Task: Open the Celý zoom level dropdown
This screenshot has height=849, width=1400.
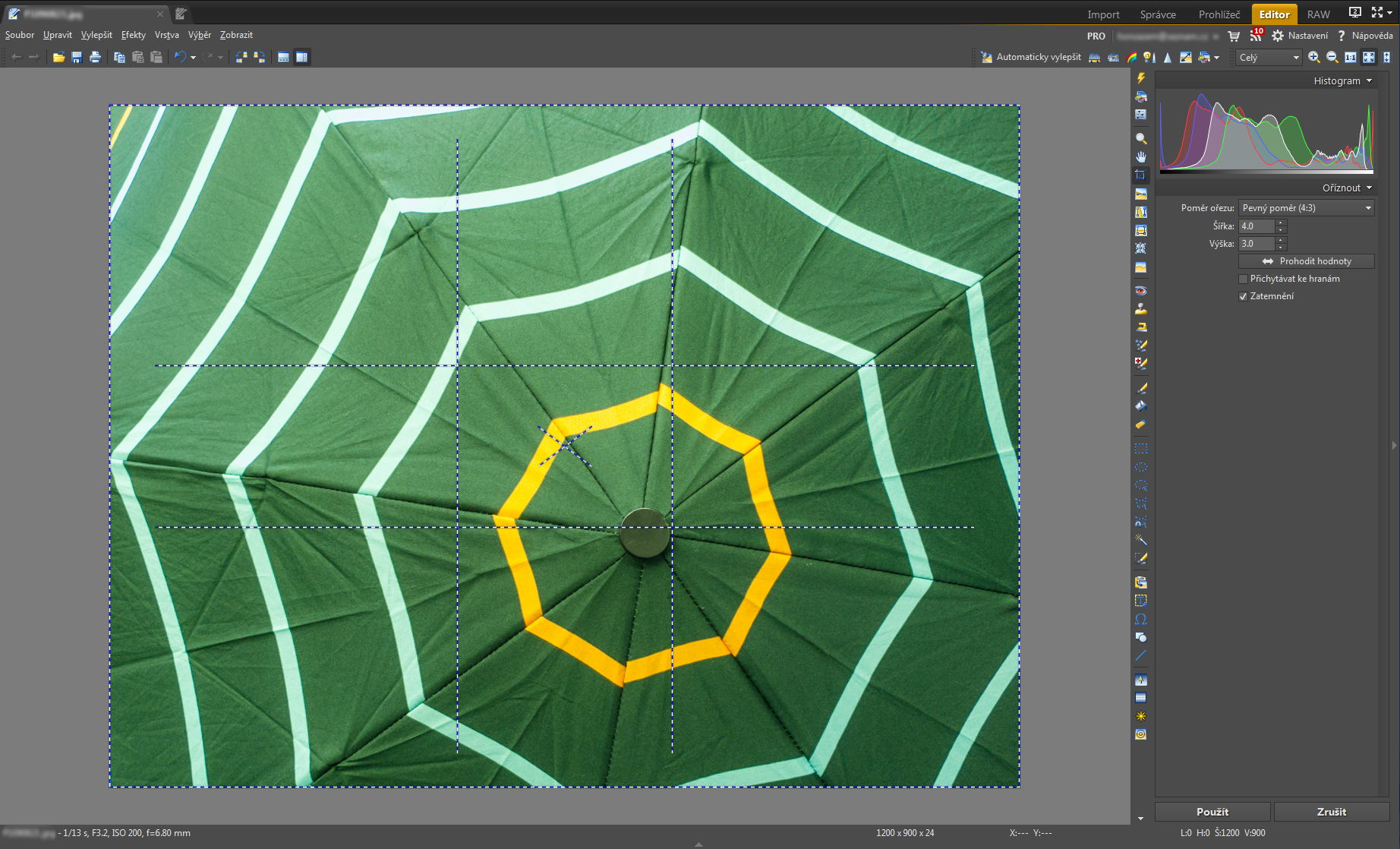Action: pos(1269,57)
